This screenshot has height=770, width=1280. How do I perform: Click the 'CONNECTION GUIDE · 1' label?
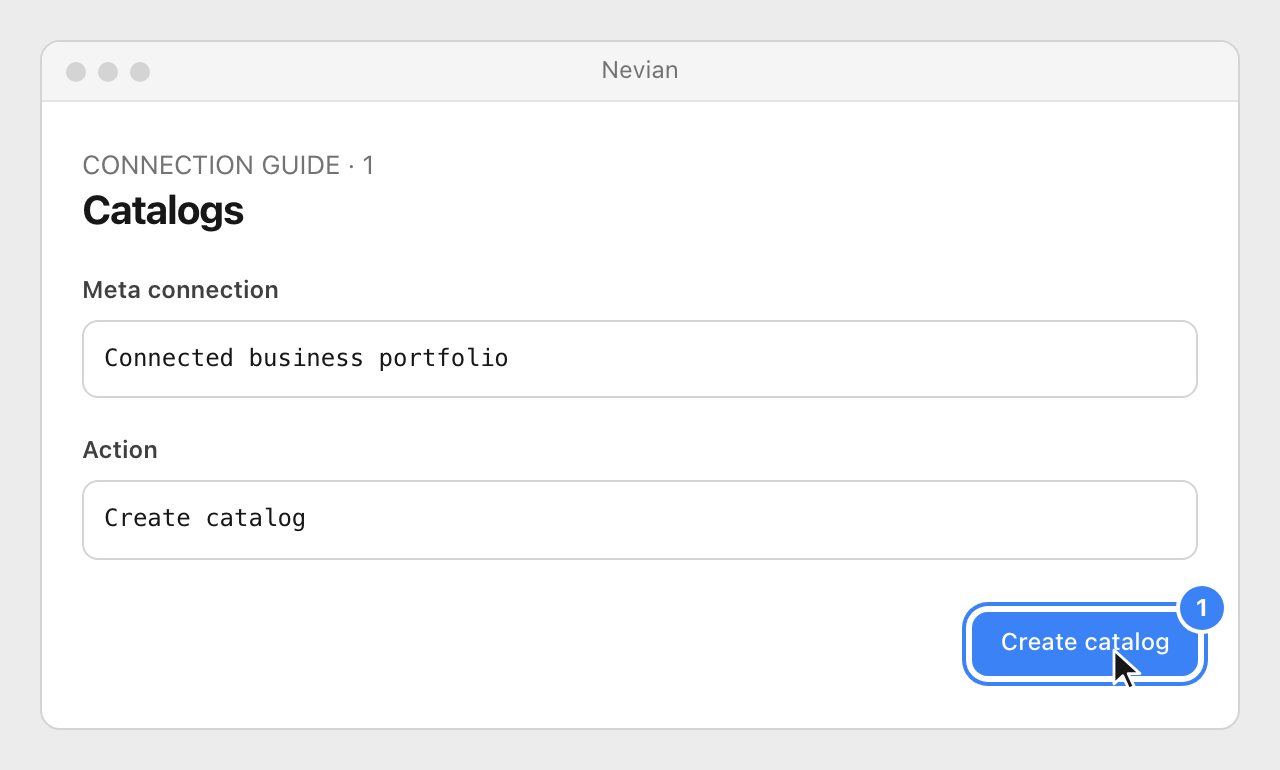pyautogui.click(x=228, y=165)
